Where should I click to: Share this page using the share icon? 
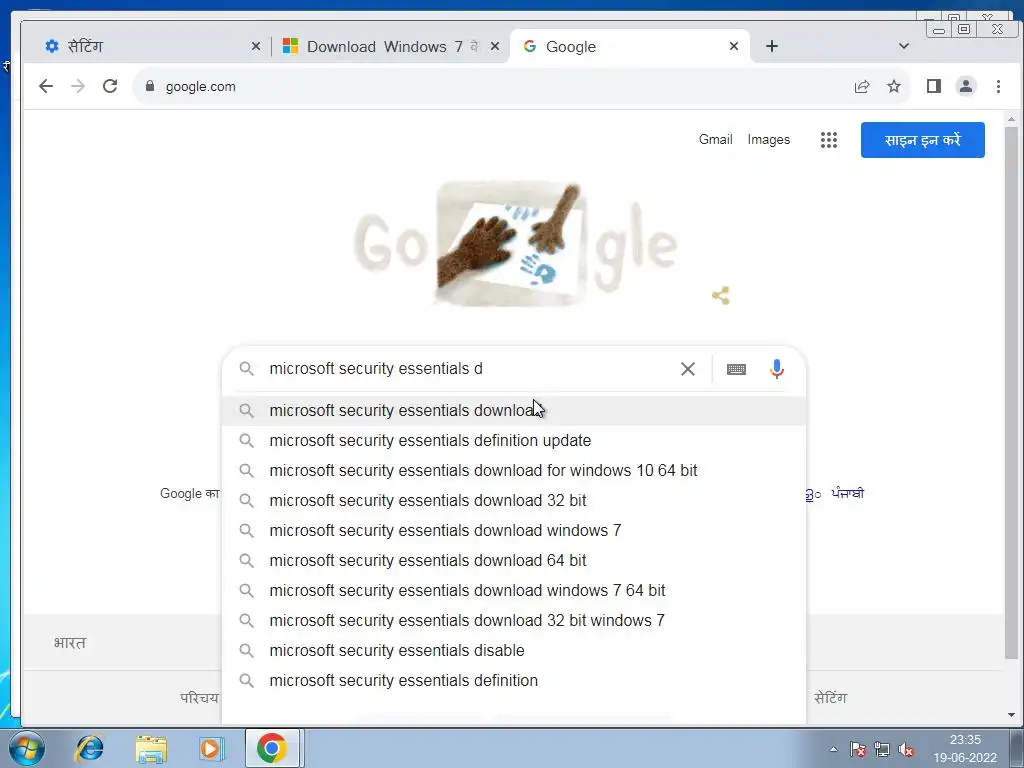(862, 86)
